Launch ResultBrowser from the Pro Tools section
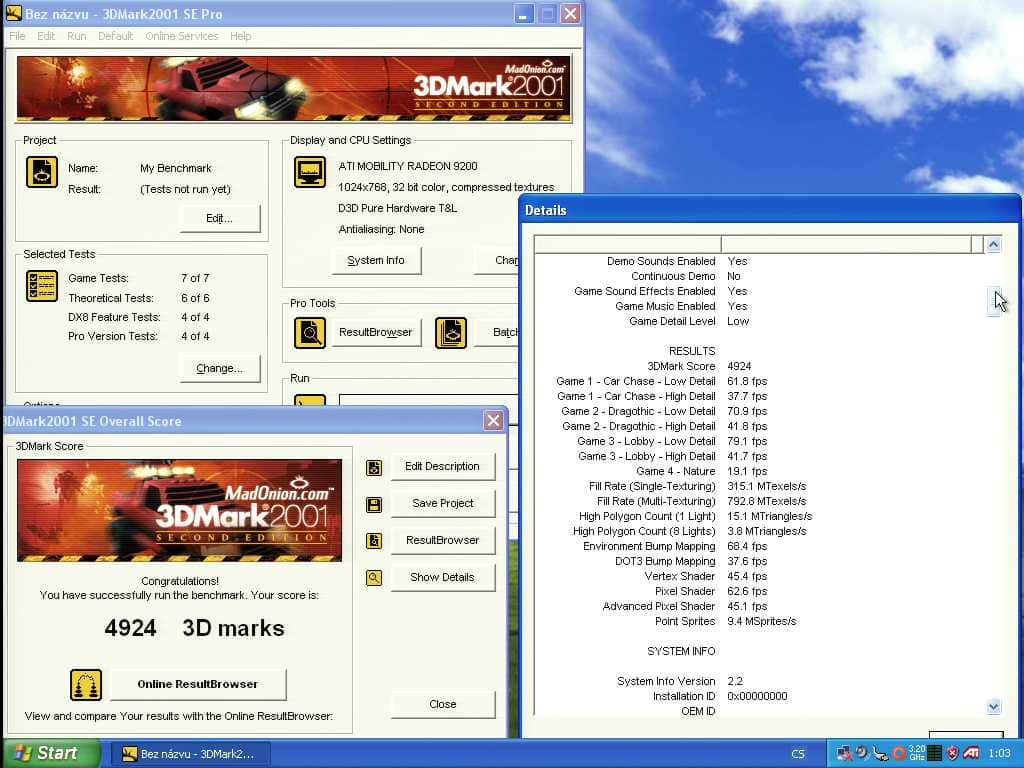 pyautogui.click(x=376, y=332)
